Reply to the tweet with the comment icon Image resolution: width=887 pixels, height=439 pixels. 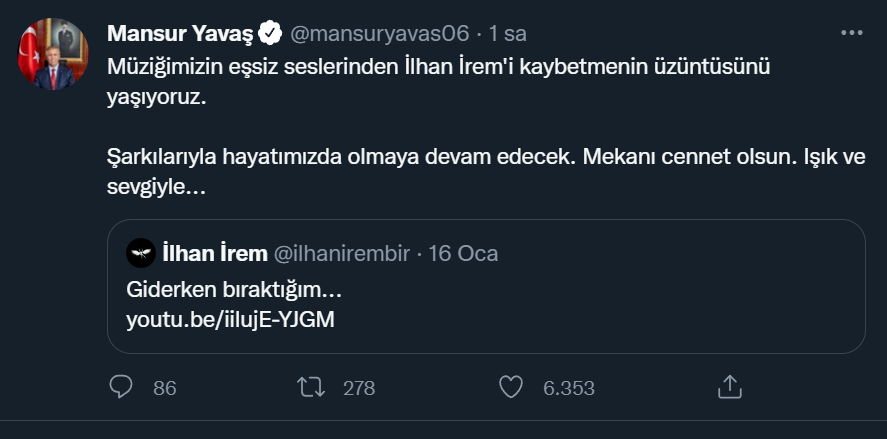120,387
